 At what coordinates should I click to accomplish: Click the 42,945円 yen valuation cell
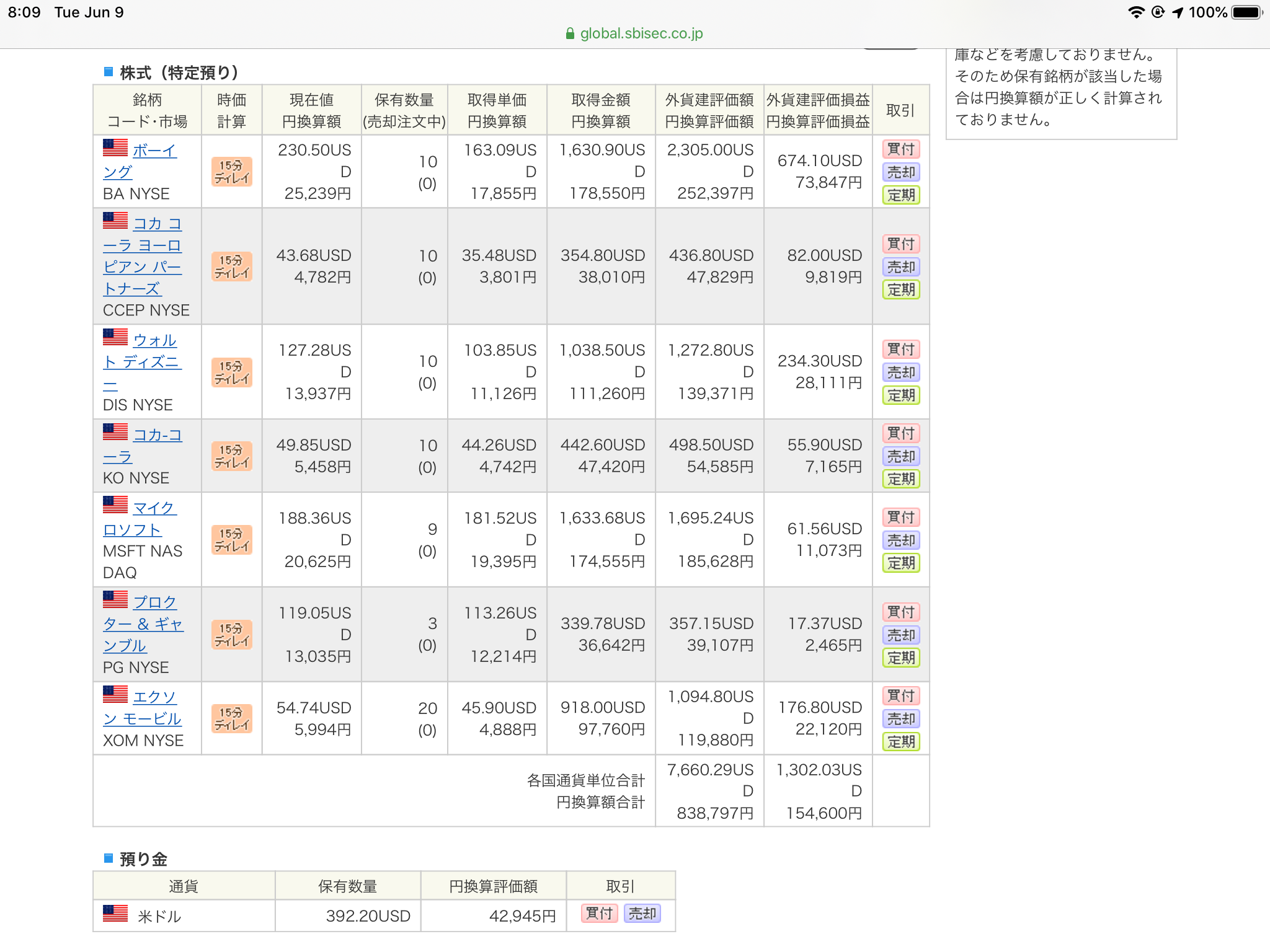click(x=494, y=916)
